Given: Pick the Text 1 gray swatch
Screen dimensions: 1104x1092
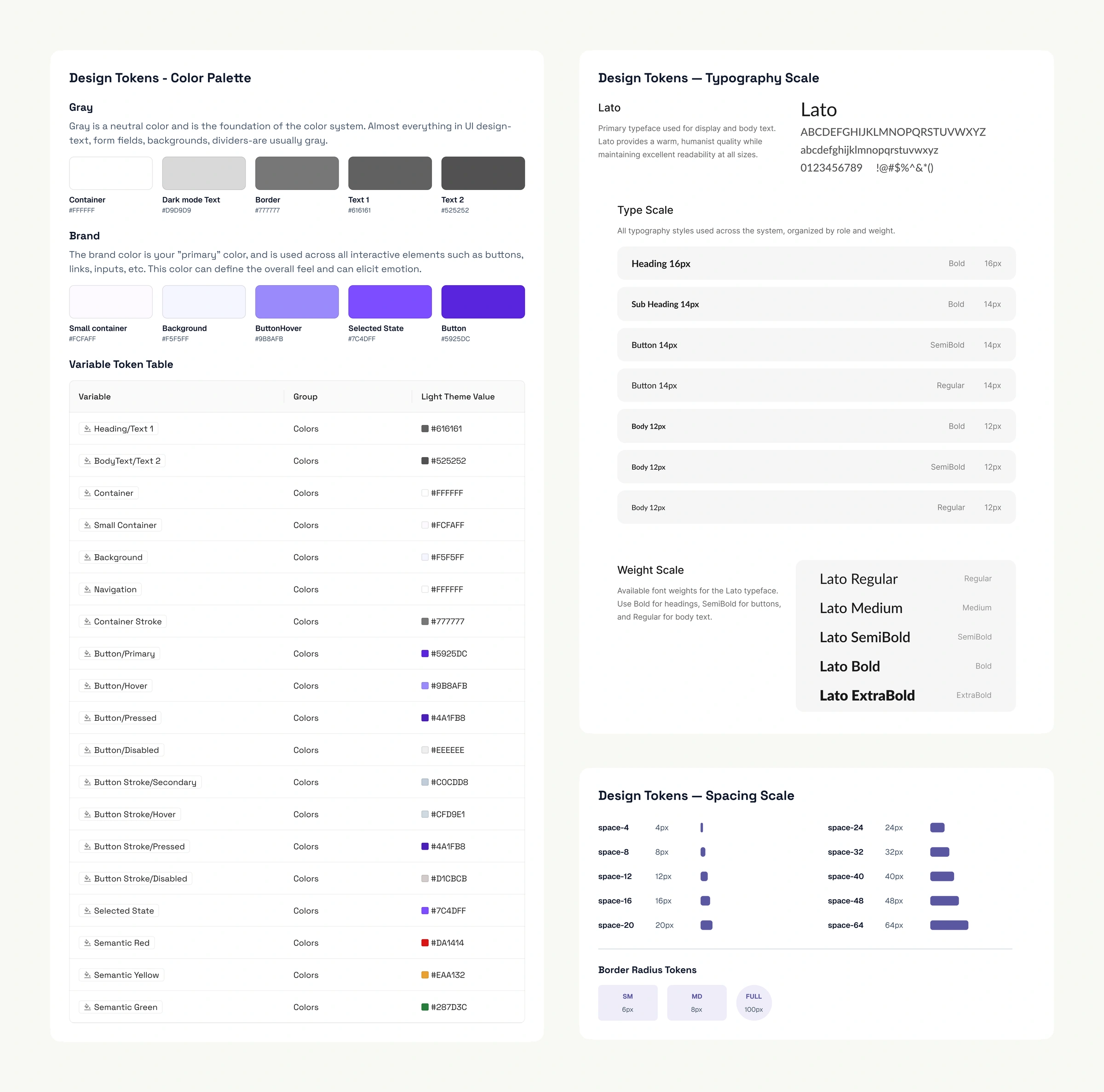Looking at the screenshot, I should pyautogui.click(x=390, y=173).
